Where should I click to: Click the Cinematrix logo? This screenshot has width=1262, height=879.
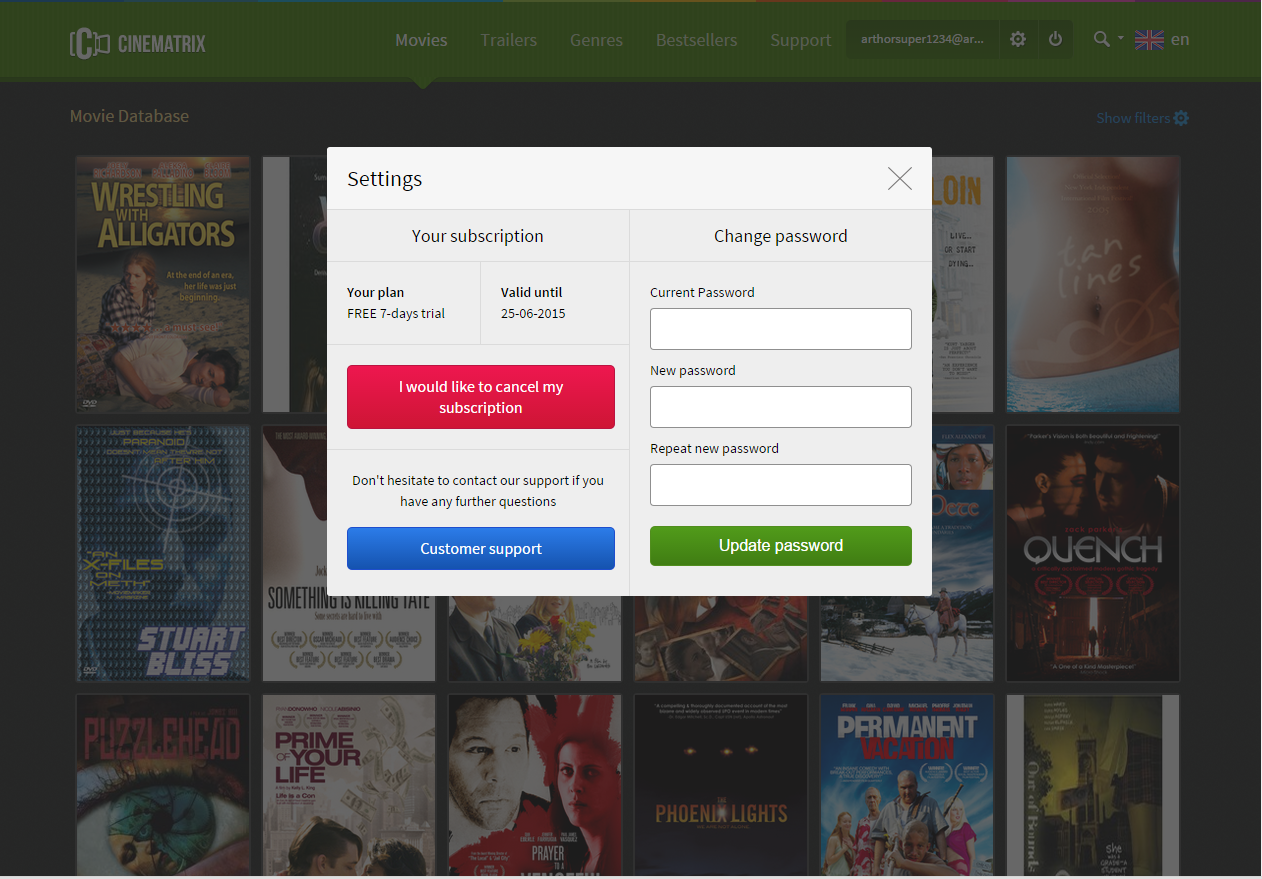tap(138, 43)
